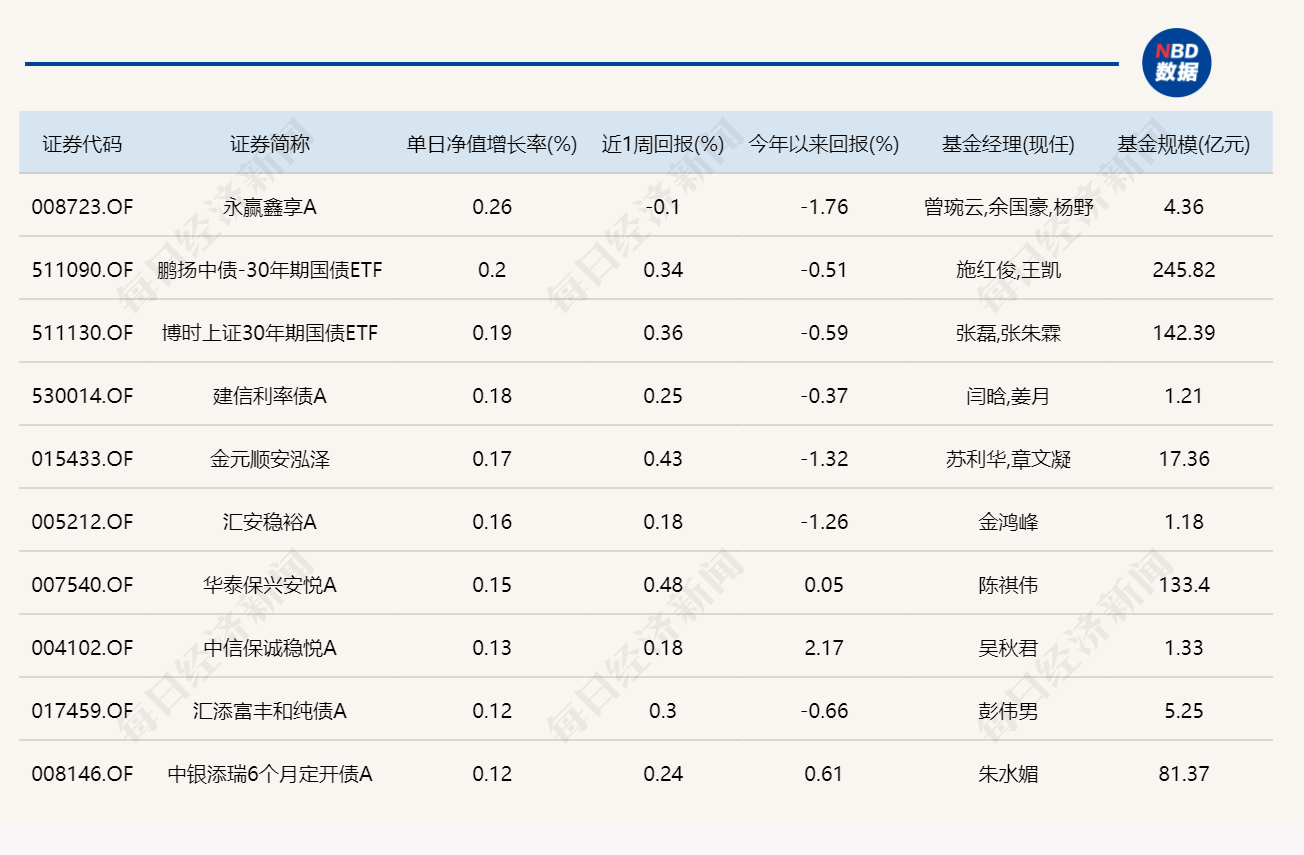
Task: Open 鹏扬中债-30年期国债ETF fund name
Action: (x=270, y=270)
